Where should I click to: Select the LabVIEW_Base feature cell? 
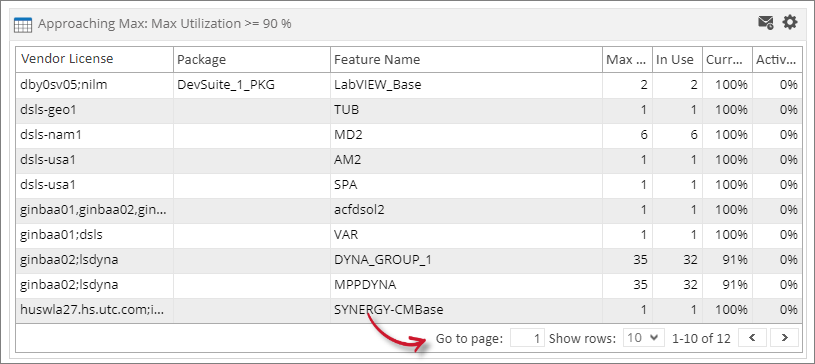click(x=467, y=85)
